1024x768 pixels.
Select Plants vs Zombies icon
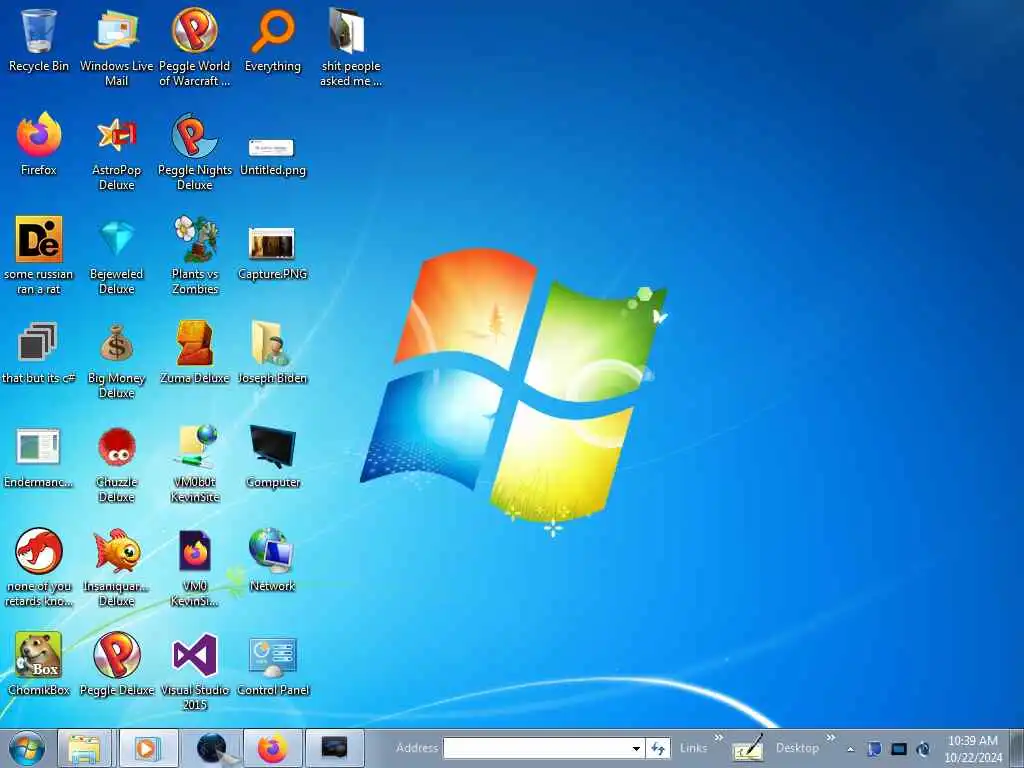click(x=195, y=255)
